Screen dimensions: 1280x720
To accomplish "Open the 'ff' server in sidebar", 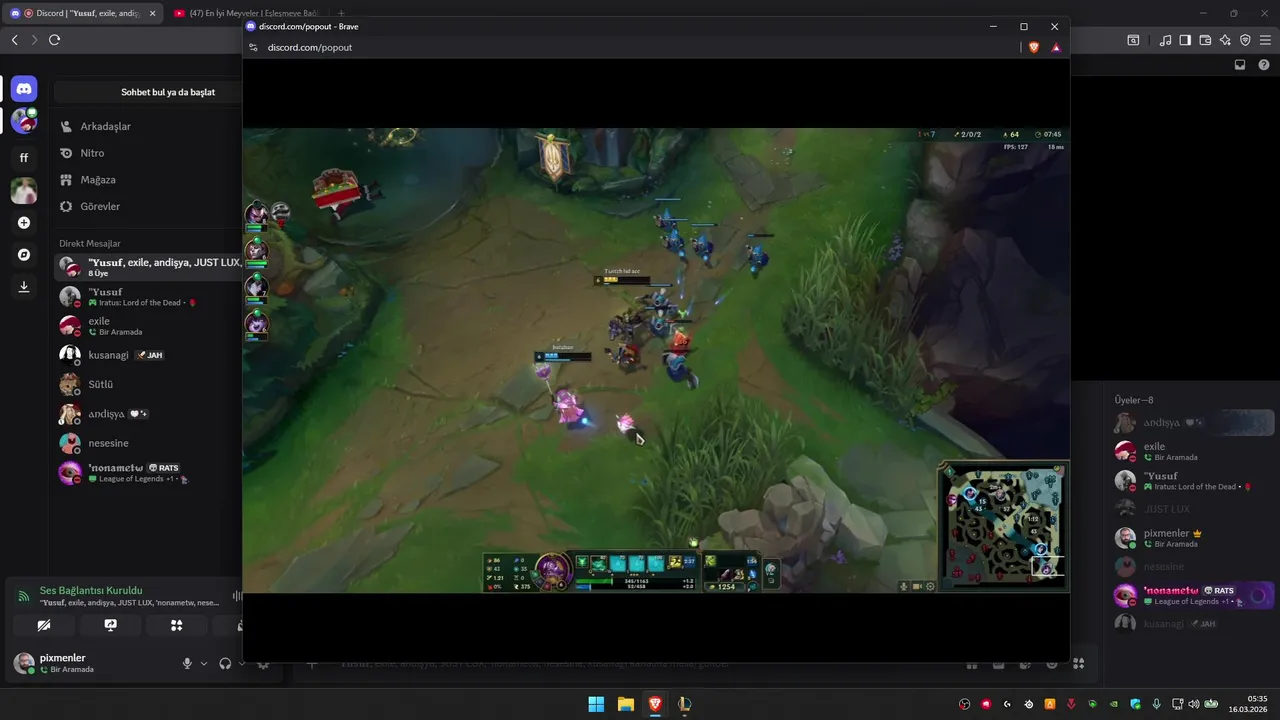I will (24, 157).
